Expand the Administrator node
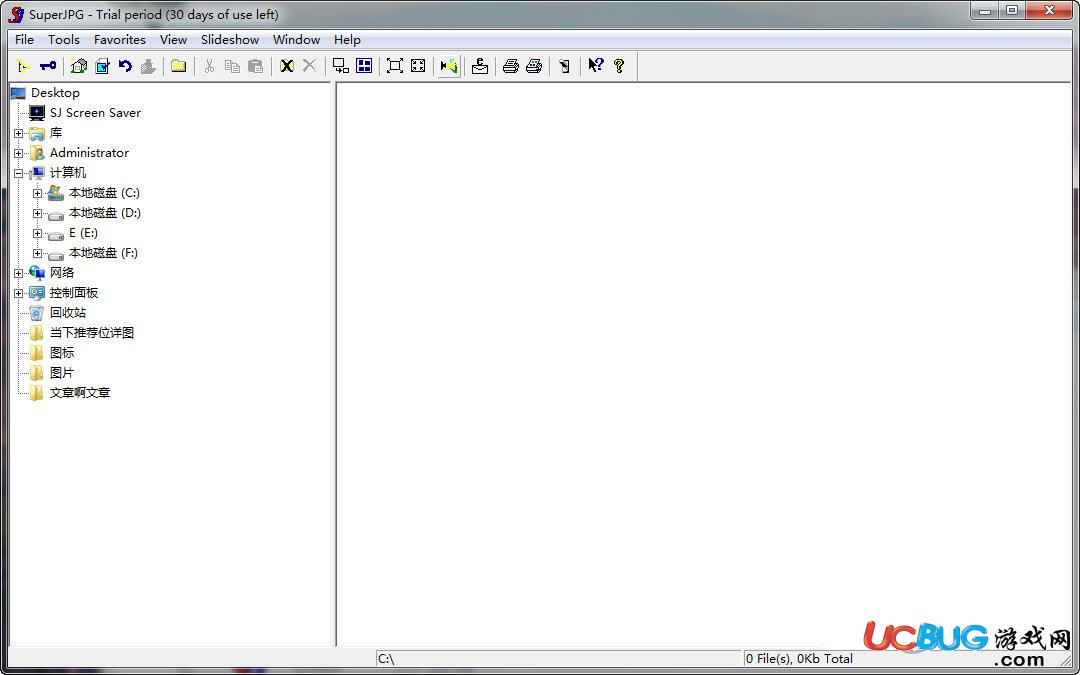The width and height of the screenshot is (1080, 675). [19, 153]
